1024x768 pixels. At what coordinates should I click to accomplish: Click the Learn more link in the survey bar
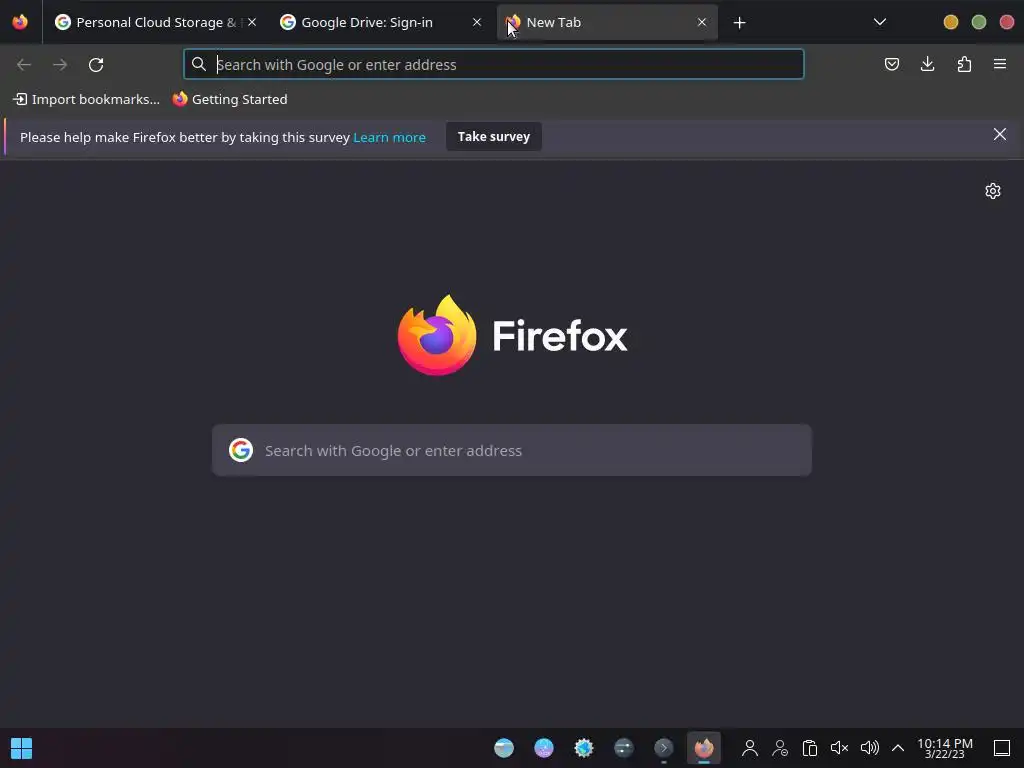point(389,137)
